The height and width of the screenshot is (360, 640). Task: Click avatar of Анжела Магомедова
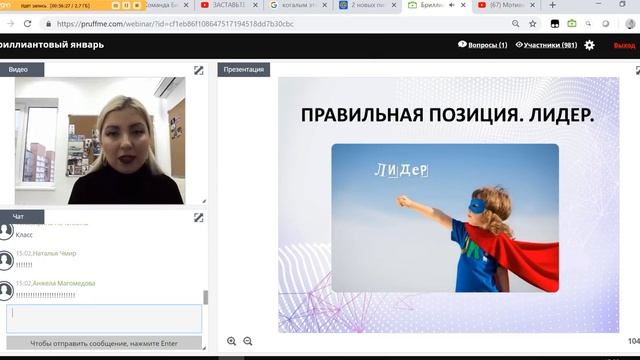(6, 291)
